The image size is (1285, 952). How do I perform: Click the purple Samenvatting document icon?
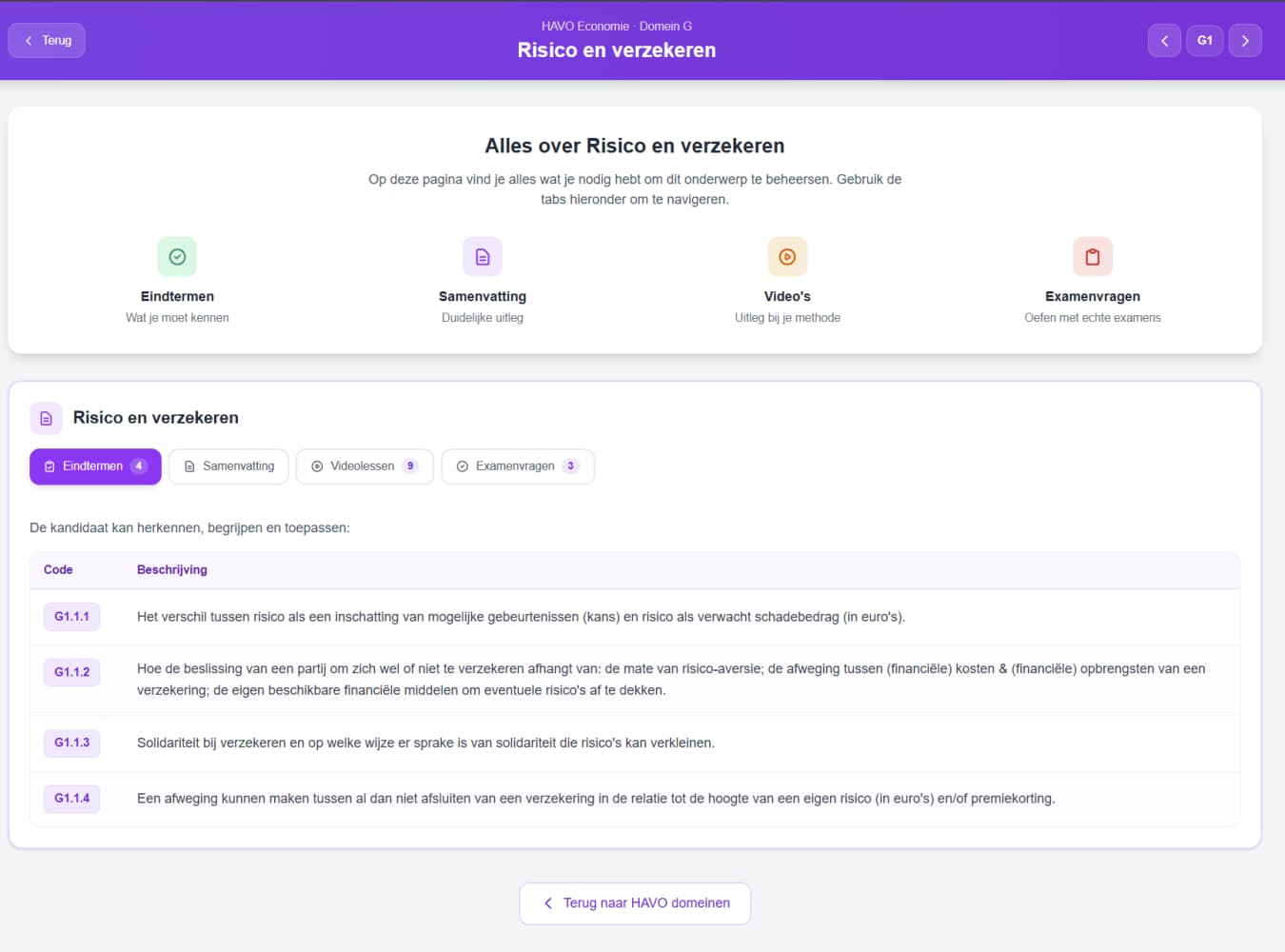pos(483,256)
